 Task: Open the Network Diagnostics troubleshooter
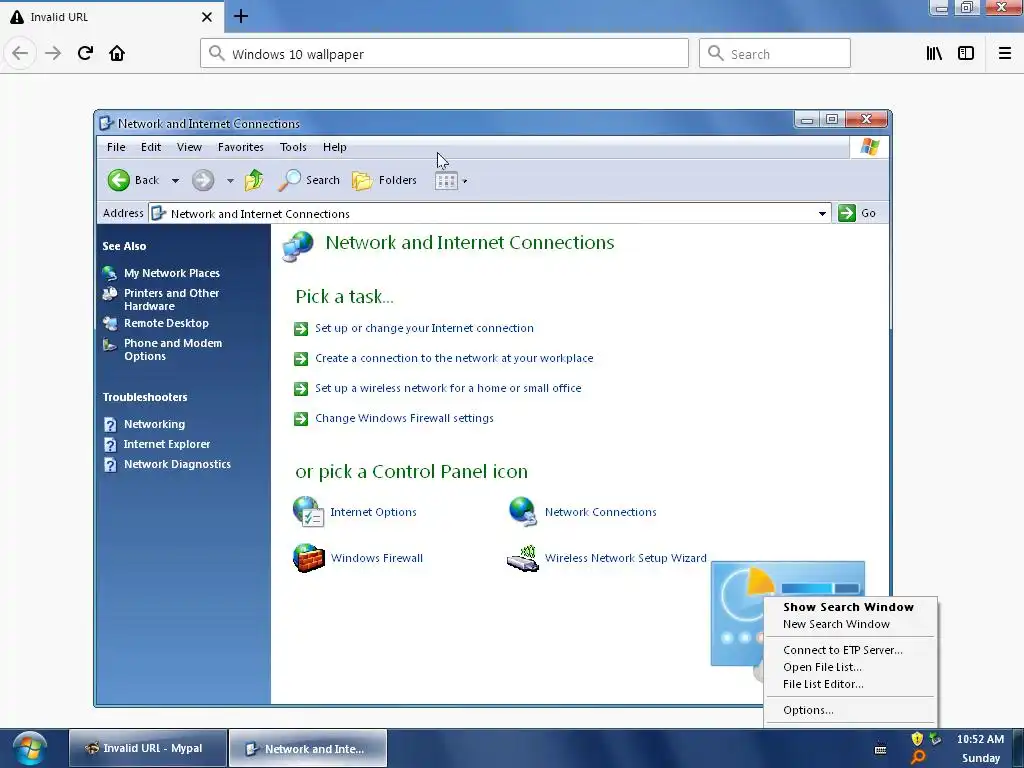coord(177,464)
